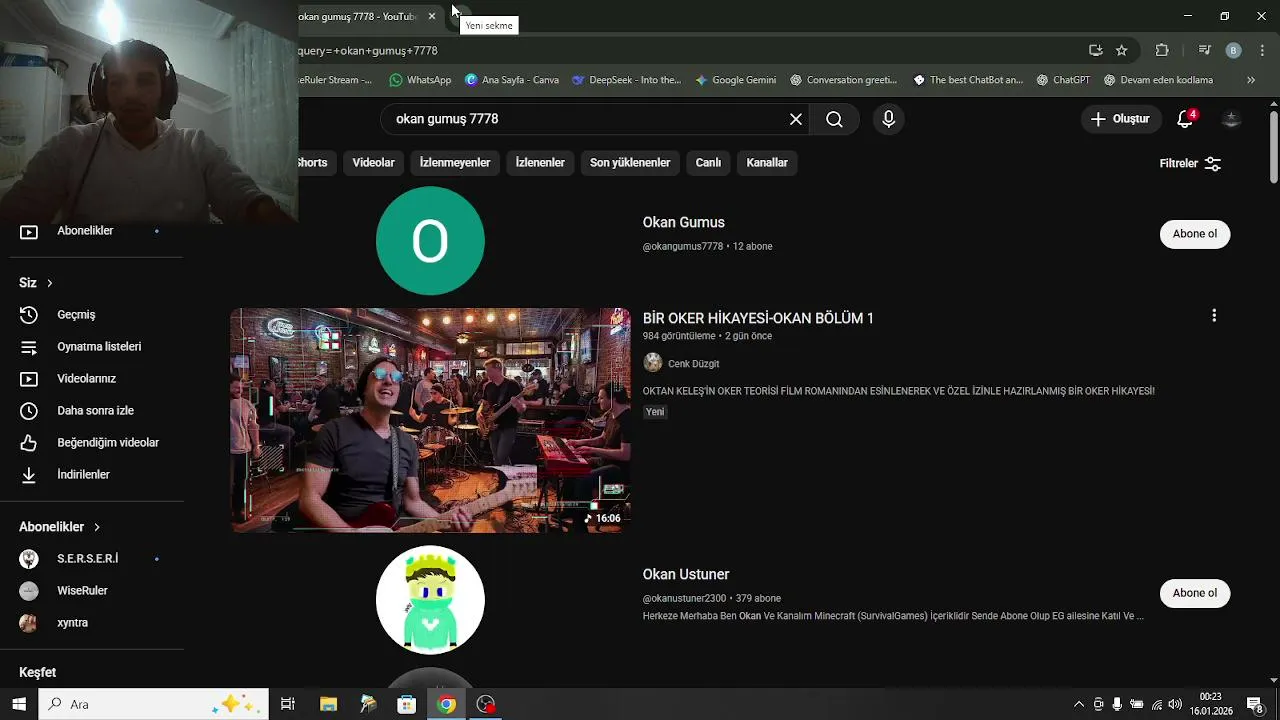
Task: Open the Okan Ustuner channel avatar
Action: pyautogui.click(x=430, y=599)
